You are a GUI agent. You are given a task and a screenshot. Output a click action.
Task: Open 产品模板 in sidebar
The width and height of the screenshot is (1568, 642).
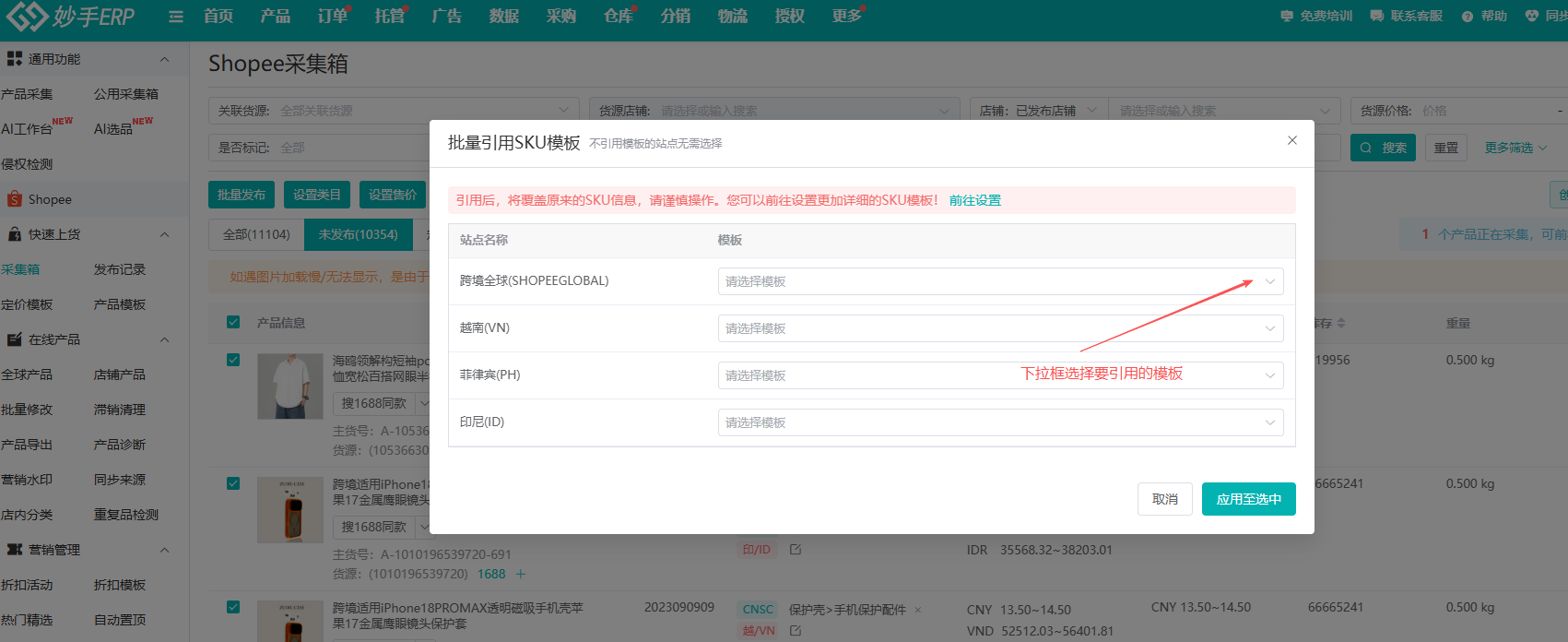pos(120,304)
